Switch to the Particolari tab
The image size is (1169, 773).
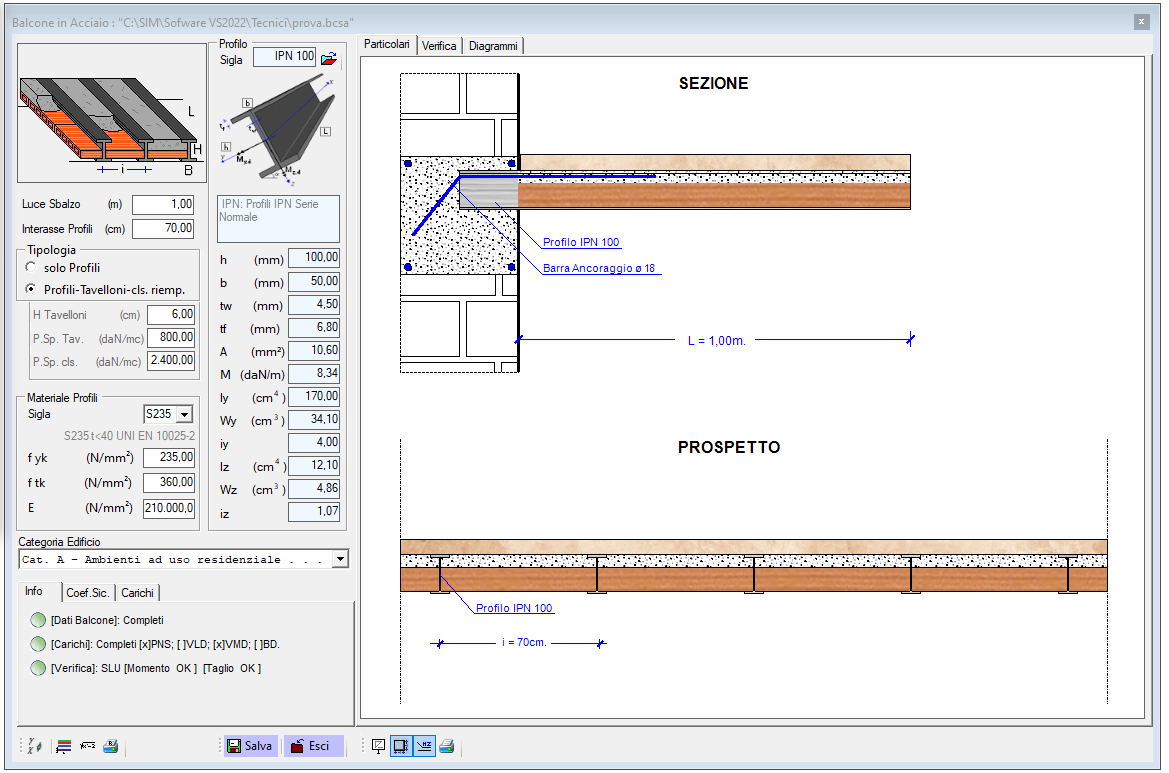[386, 45]
